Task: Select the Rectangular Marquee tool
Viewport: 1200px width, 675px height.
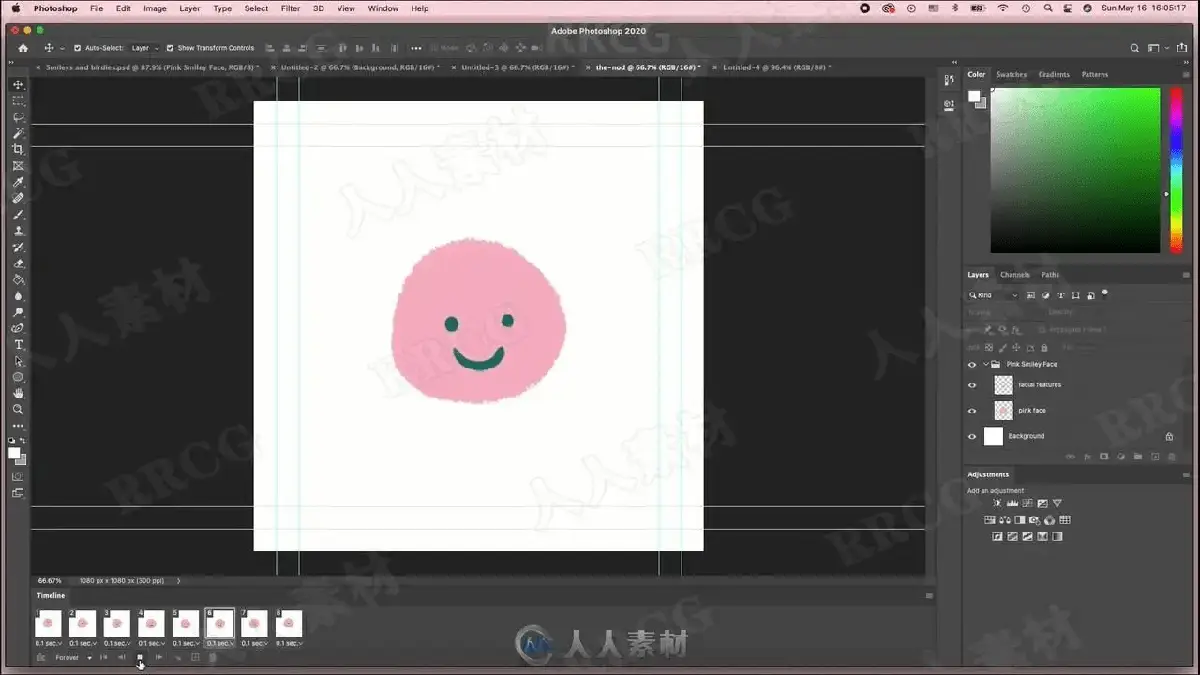Action: click(18, 101)
